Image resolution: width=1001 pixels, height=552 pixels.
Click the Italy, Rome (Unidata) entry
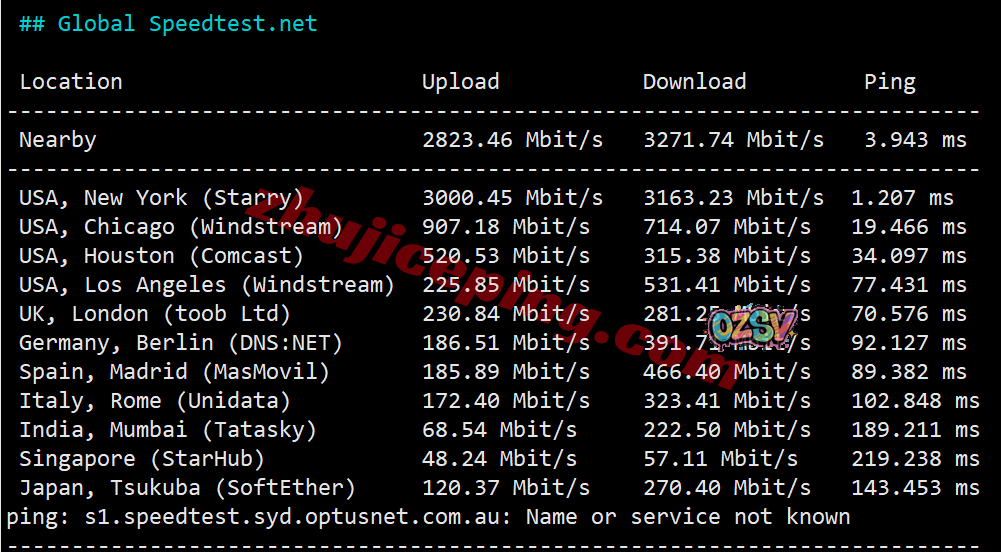155,401
